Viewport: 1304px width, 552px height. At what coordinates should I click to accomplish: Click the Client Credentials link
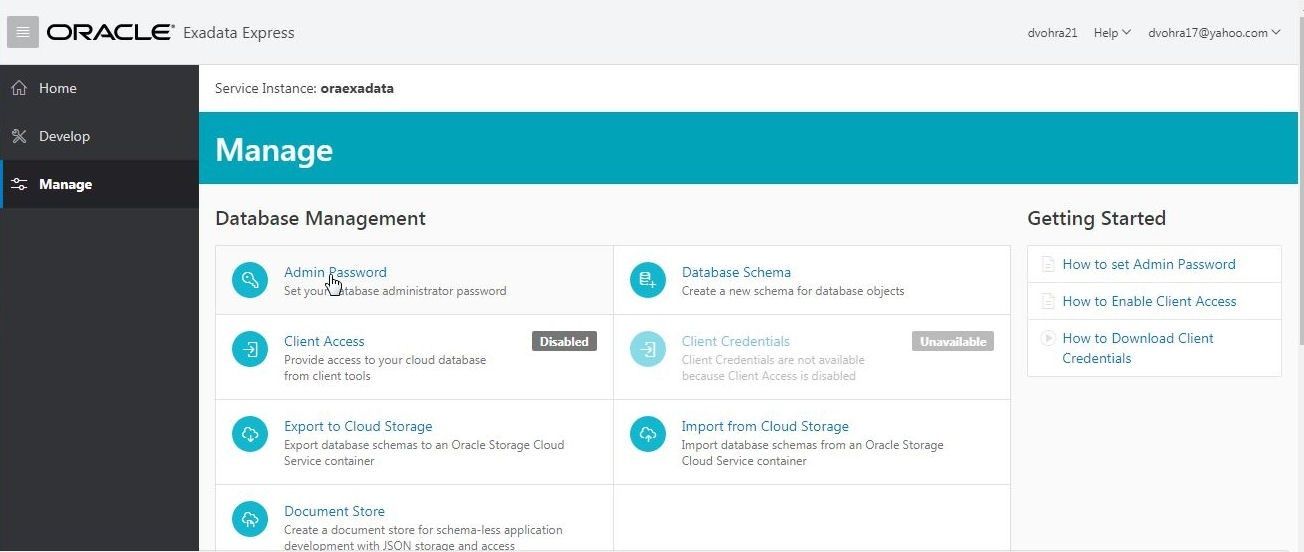(x=736, y=341)
